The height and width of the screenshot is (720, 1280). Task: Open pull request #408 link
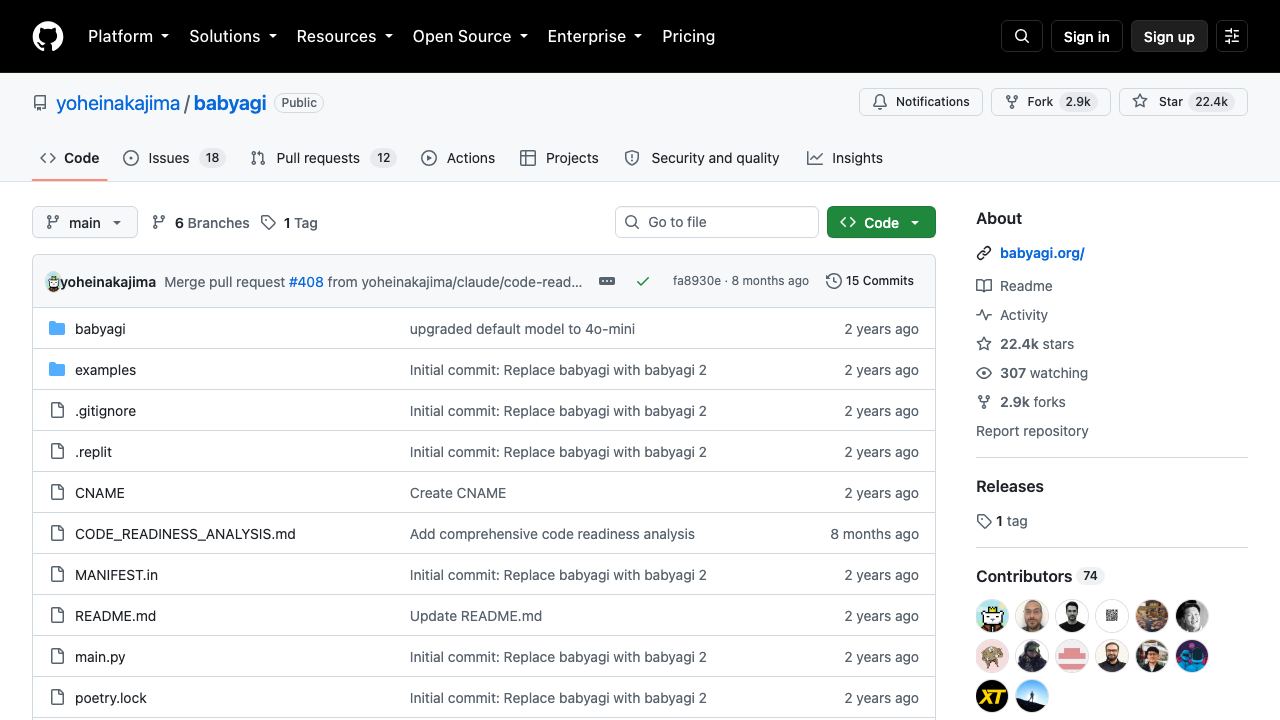point(306,282)
